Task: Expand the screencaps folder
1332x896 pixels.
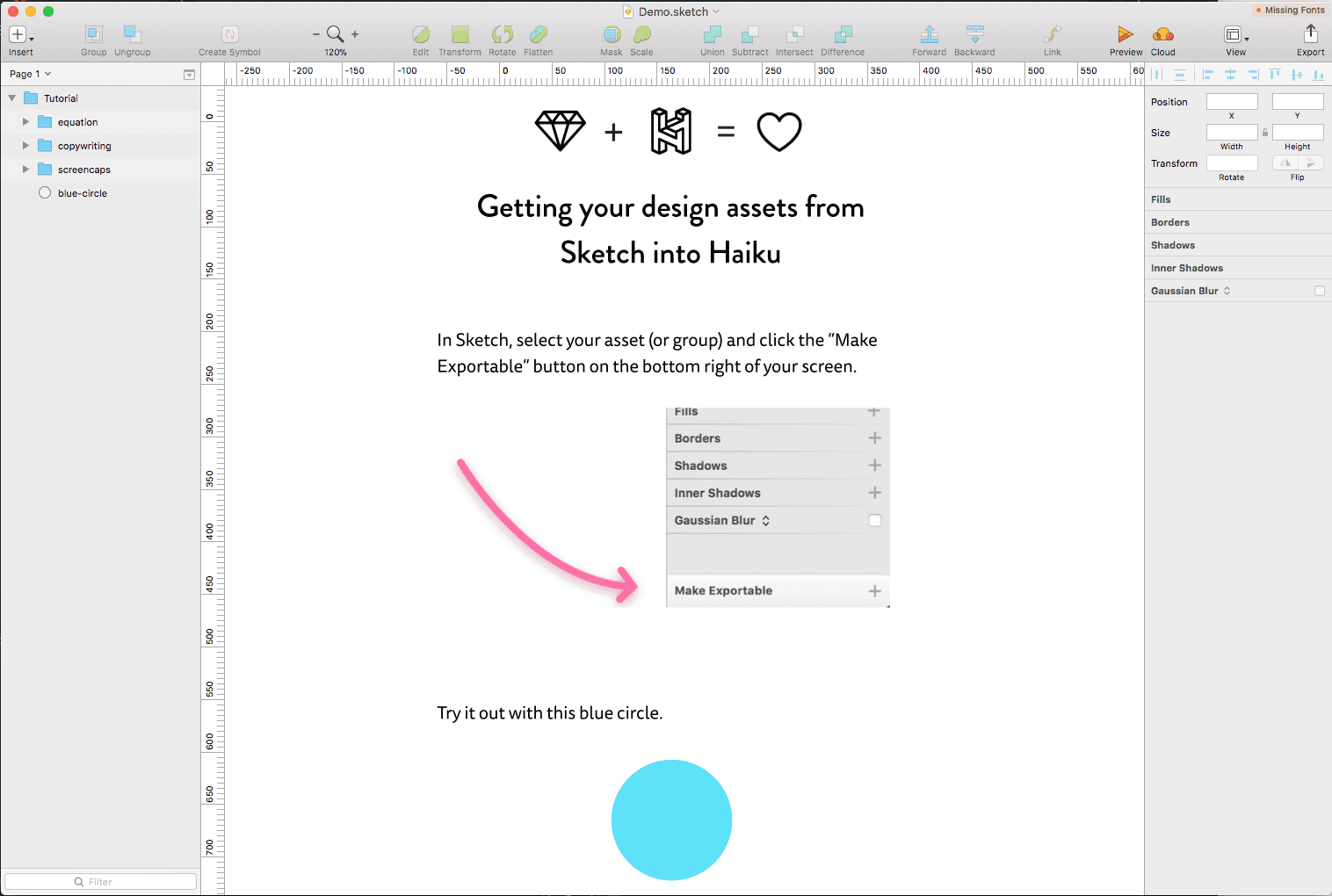Action: point(26,170)
